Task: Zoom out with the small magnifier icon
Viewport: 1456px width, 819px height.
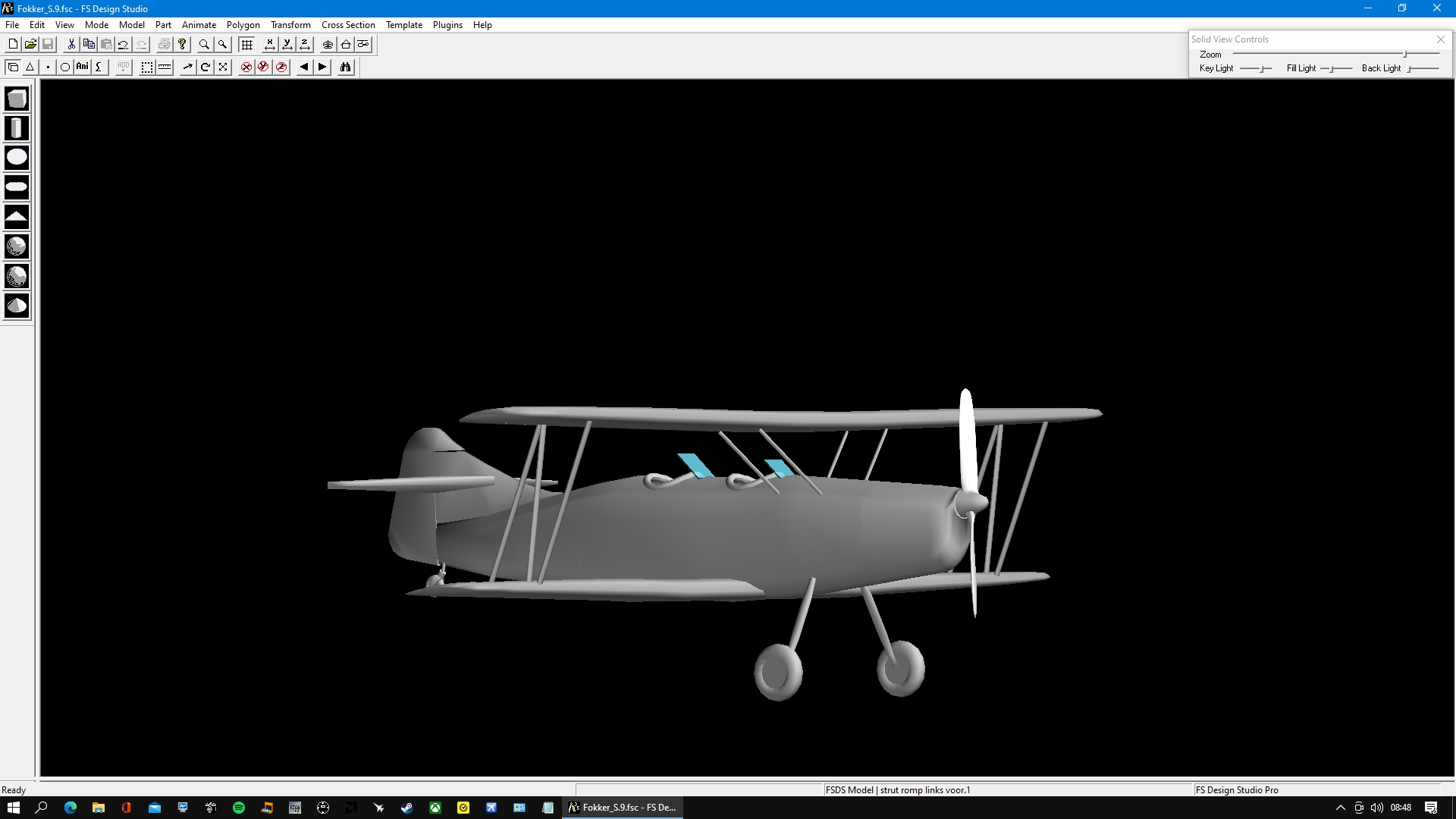Action: click(222, 45)
